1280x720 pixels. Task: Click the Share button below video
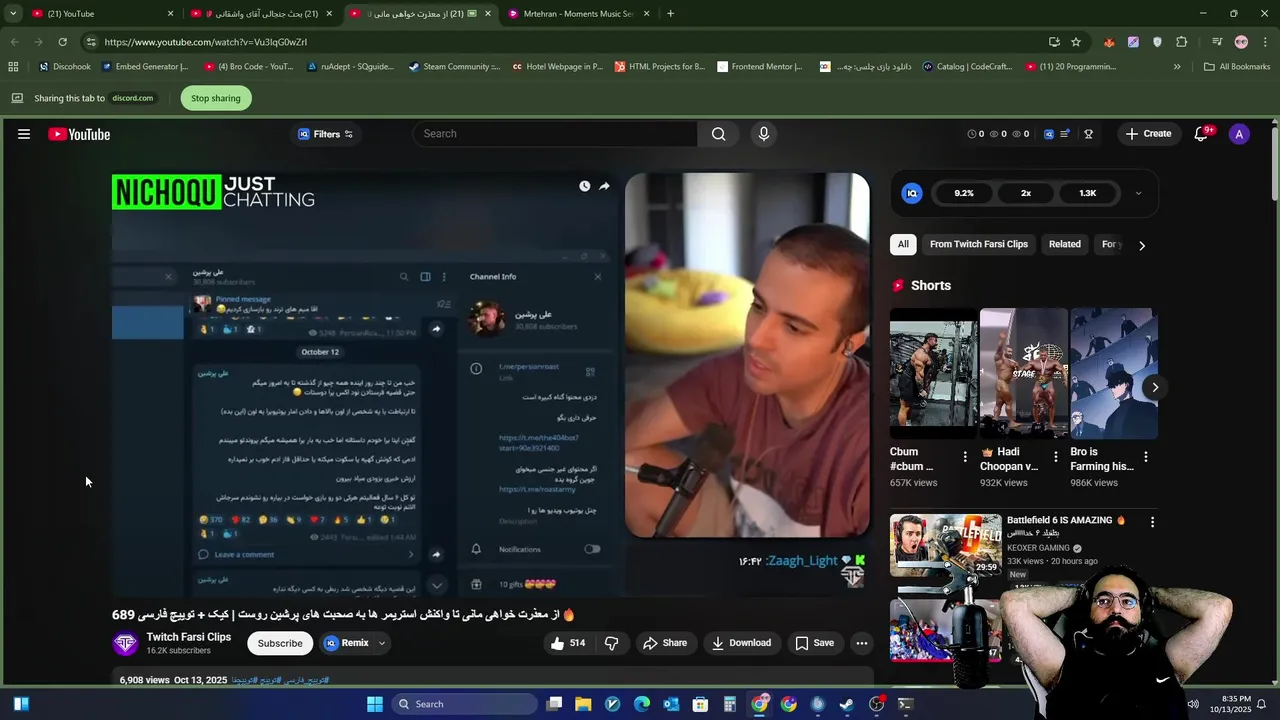coord(665,643)
